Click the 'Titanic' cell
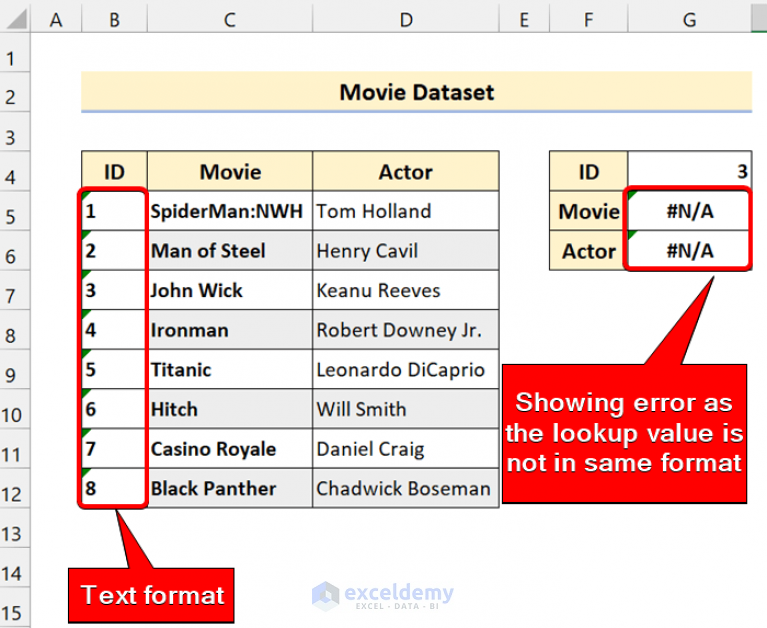767x628 pixels. [x=229, y=369]
